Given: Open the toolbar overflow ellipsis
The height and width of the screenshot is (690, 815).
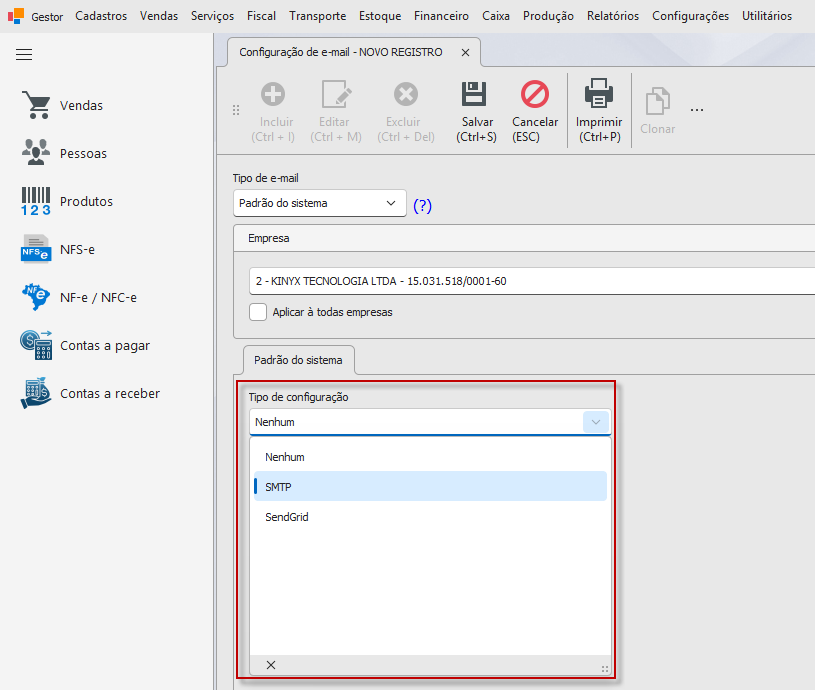Looking at the screenshot, I should [697, 110].
